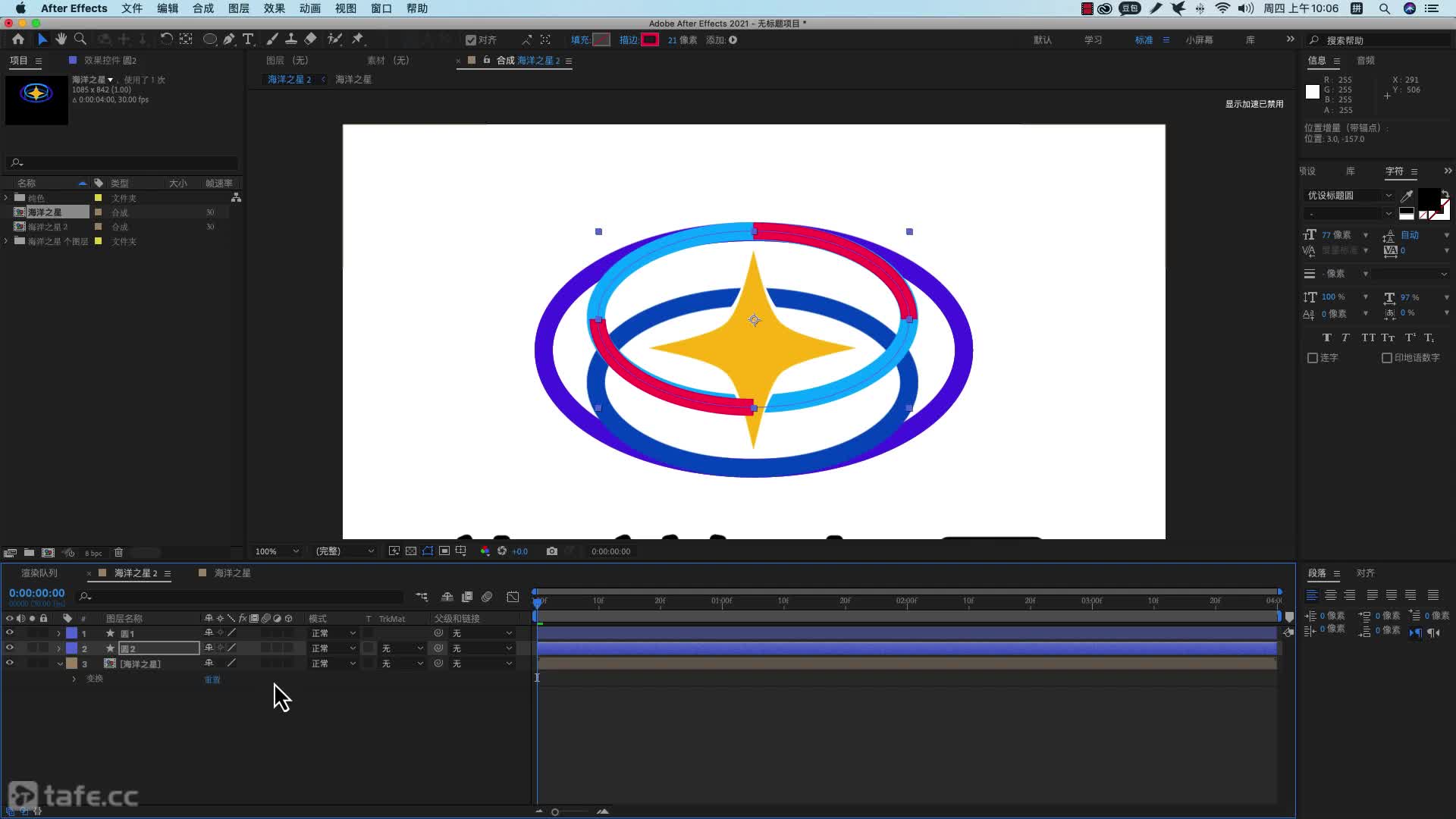Select the Hand tool in the toolbar
Image resolution: width=1456 pixels, height=819 pixels.
point(61,39)
